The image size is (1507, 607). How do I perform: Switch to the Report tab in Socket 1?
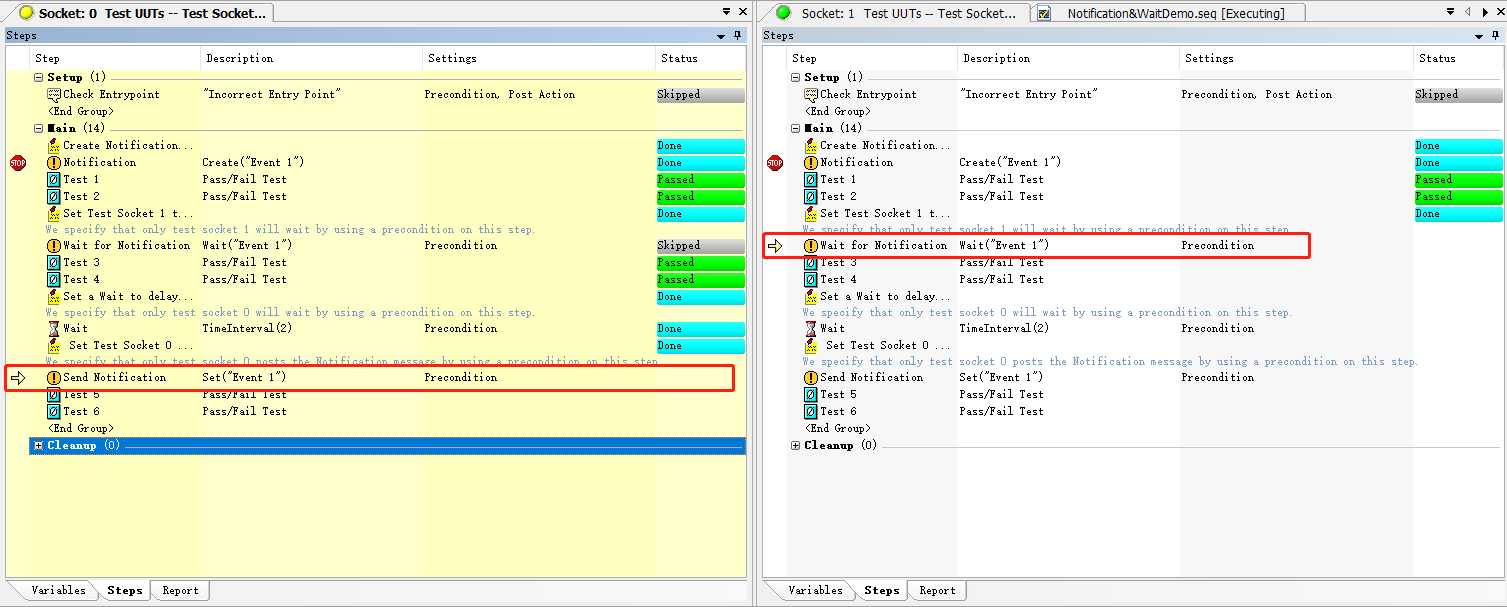coord(937,590)
